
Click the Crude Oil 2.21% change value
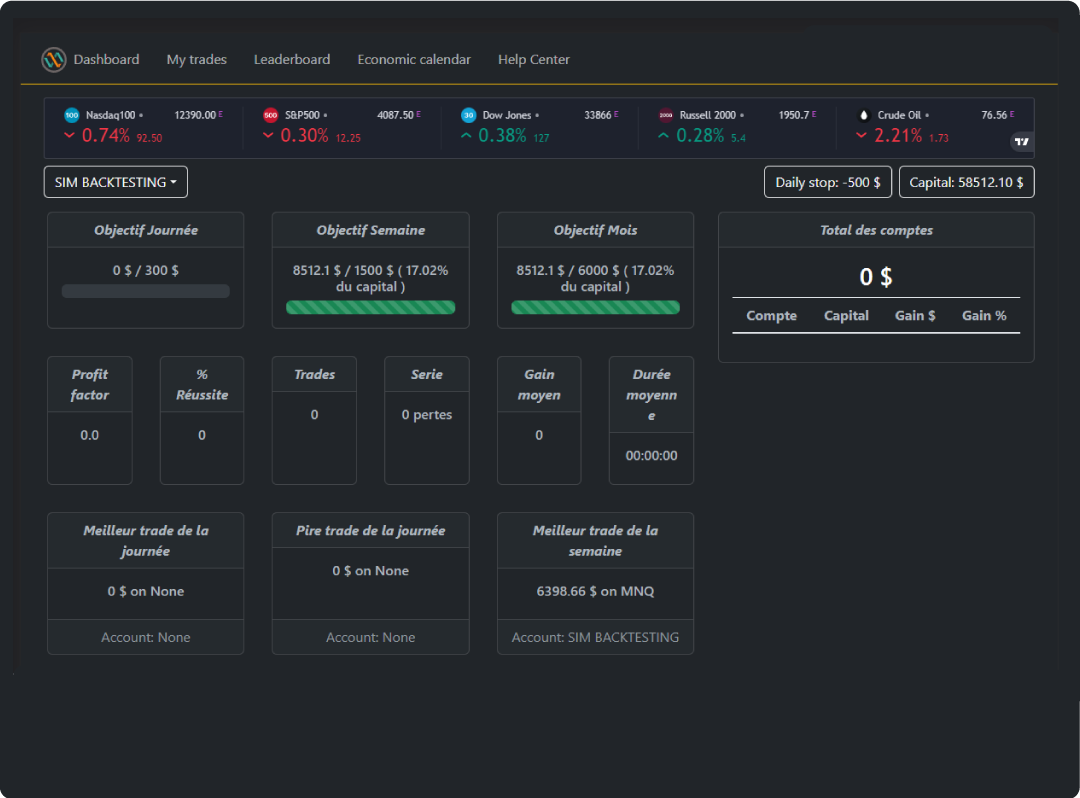pos(897,136)
